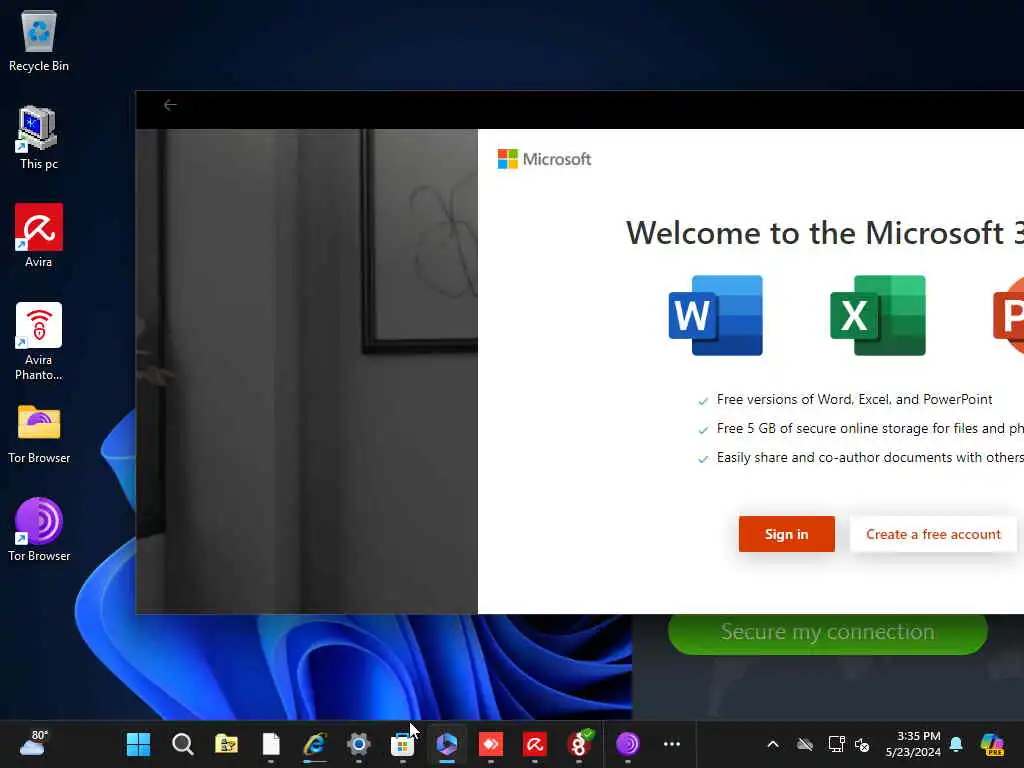Click the back arrow in the Microsoft 365 window

170,105
